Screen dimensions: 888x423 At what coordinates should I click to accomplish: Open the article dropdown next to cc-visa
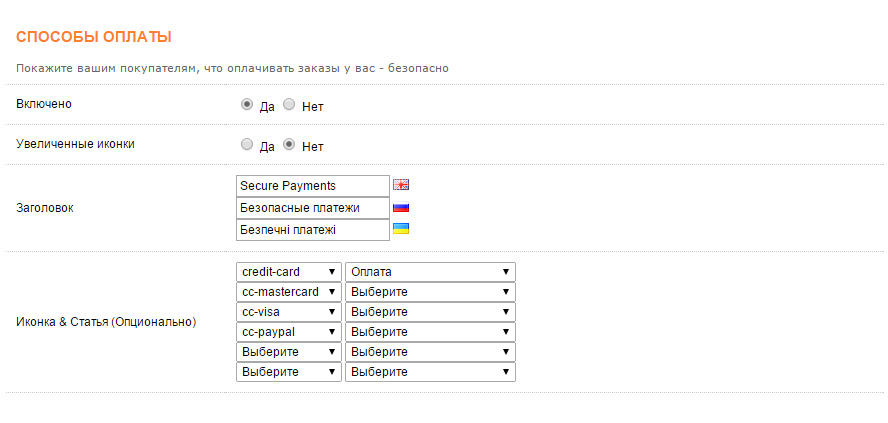coord(430,312)
